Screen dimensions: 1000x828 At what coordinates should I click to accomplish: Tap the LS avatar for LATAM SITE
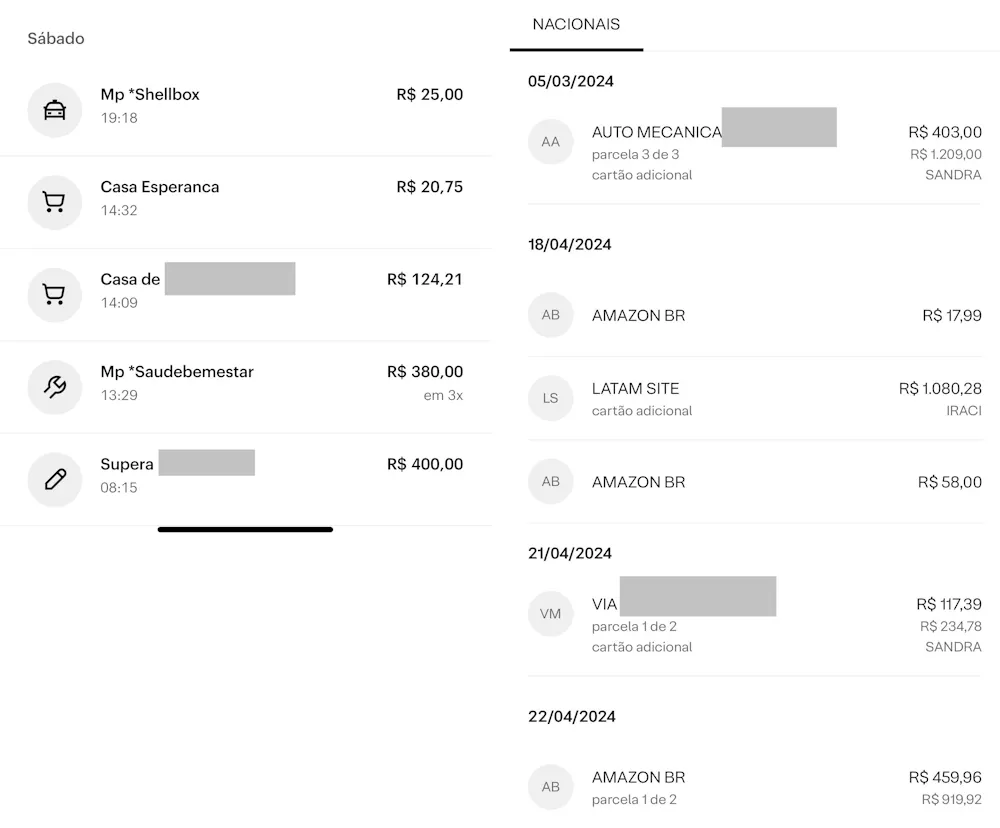point(550,398)
